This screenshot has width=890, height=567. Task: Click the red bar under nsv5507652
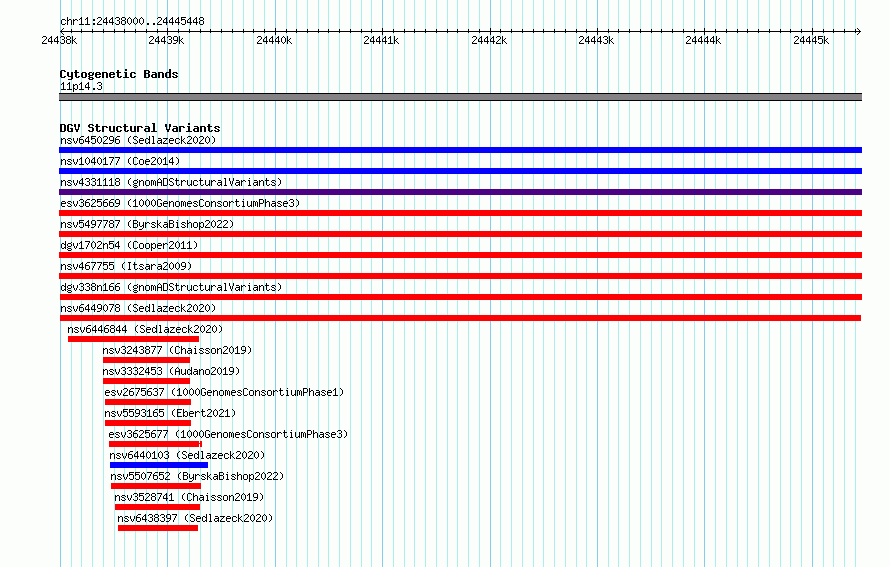pos(156,486)
